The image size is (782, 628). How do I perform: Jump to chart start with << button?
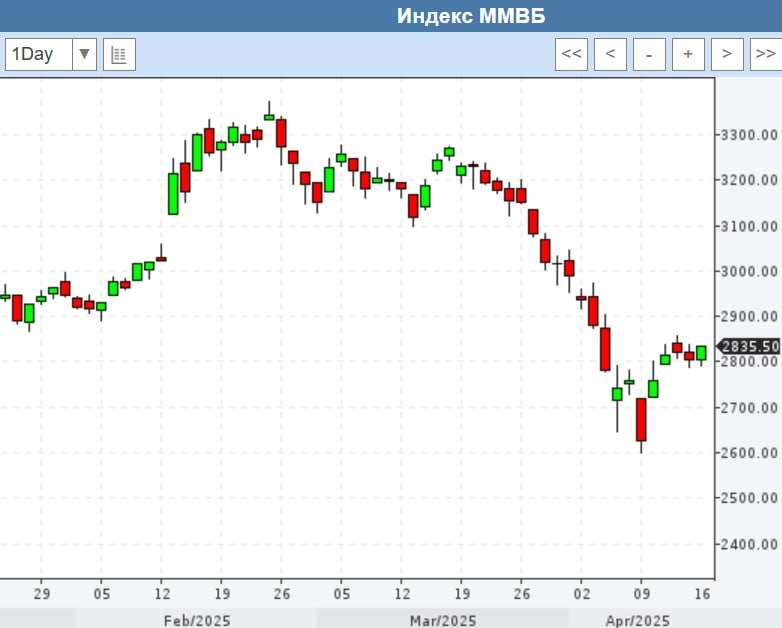click(571, 54)
